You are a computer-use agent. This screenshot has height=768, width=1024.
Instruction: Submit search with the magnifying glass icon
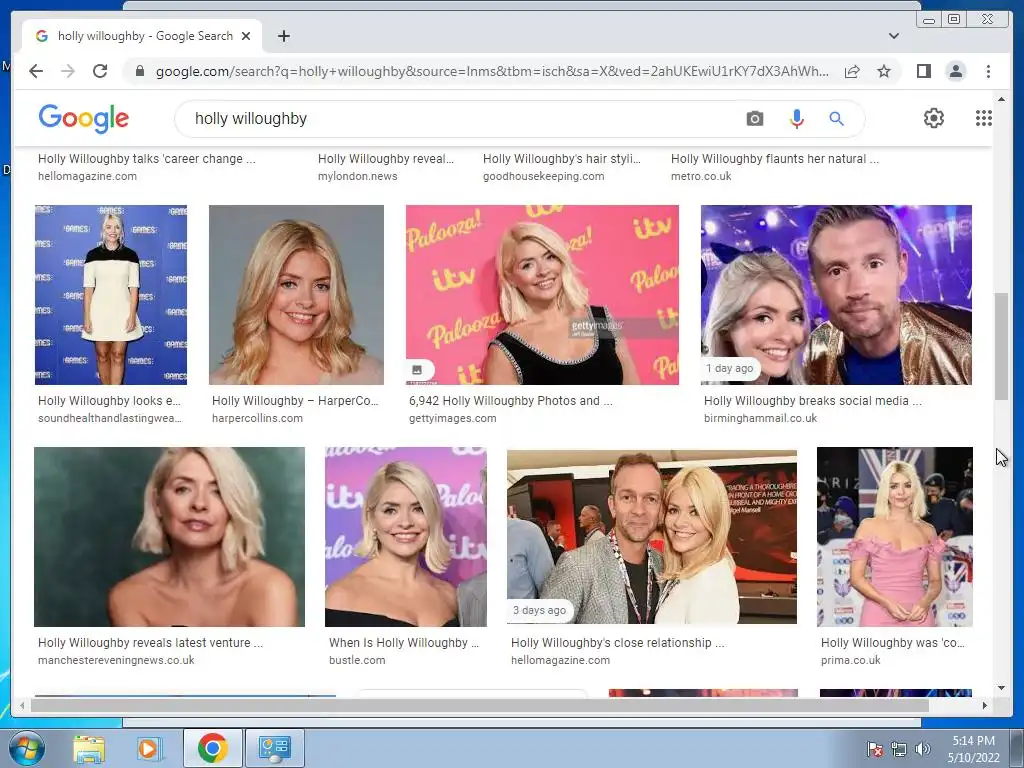(x=837, y=119)
